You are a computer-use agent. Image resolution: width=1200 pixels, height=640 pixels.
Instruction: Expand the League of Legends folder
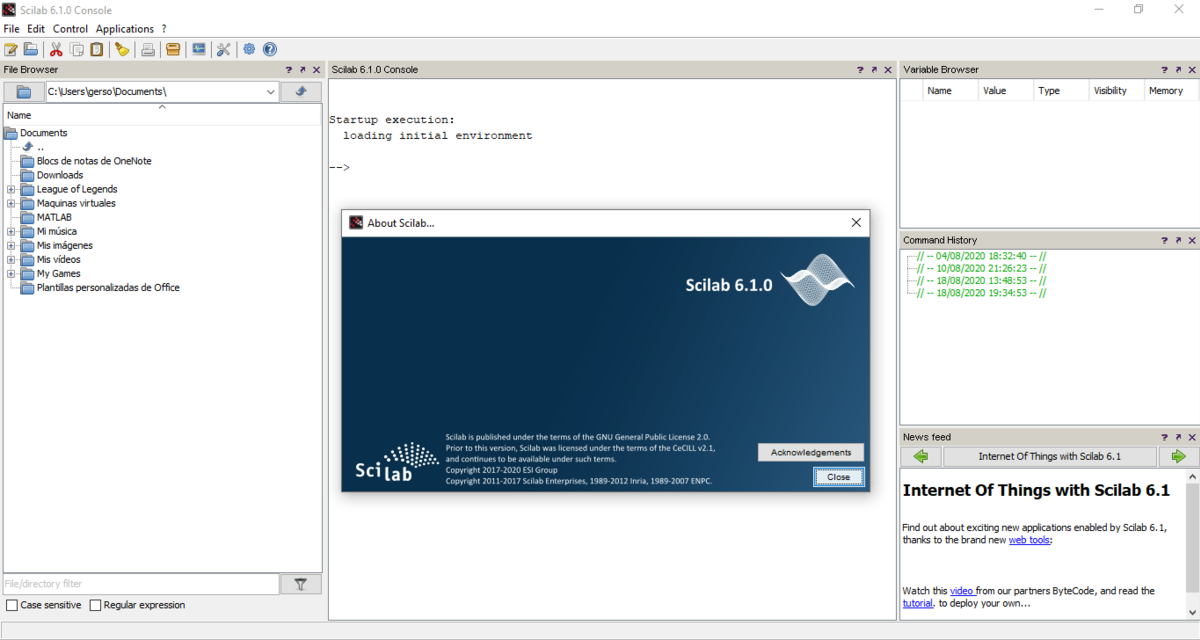pos(11,189)
